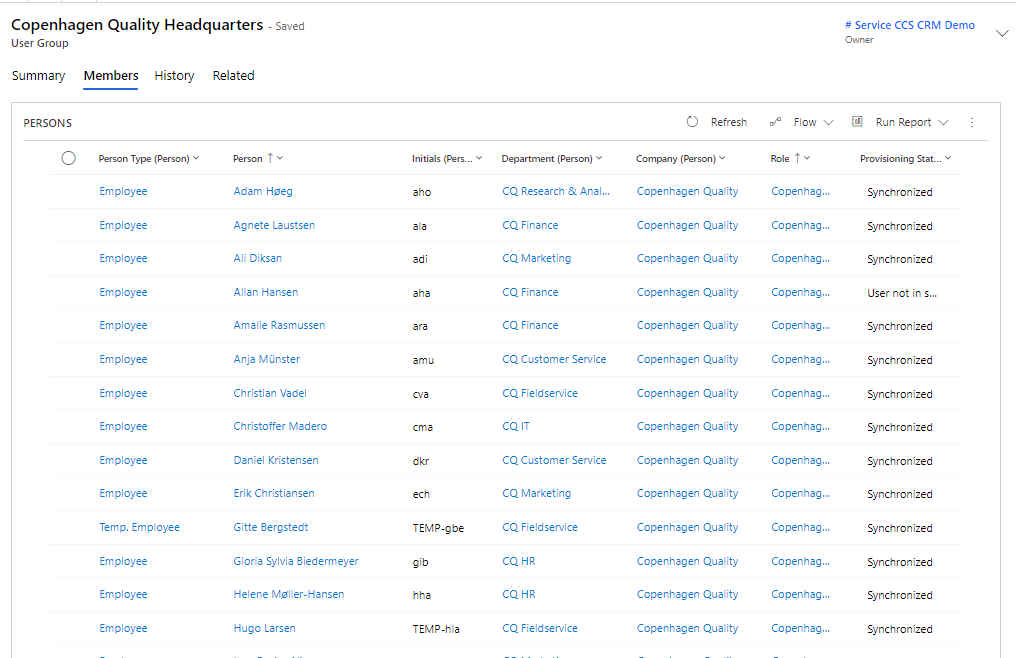Click the Service CCS CRM Demo owner link

(909, 25)
